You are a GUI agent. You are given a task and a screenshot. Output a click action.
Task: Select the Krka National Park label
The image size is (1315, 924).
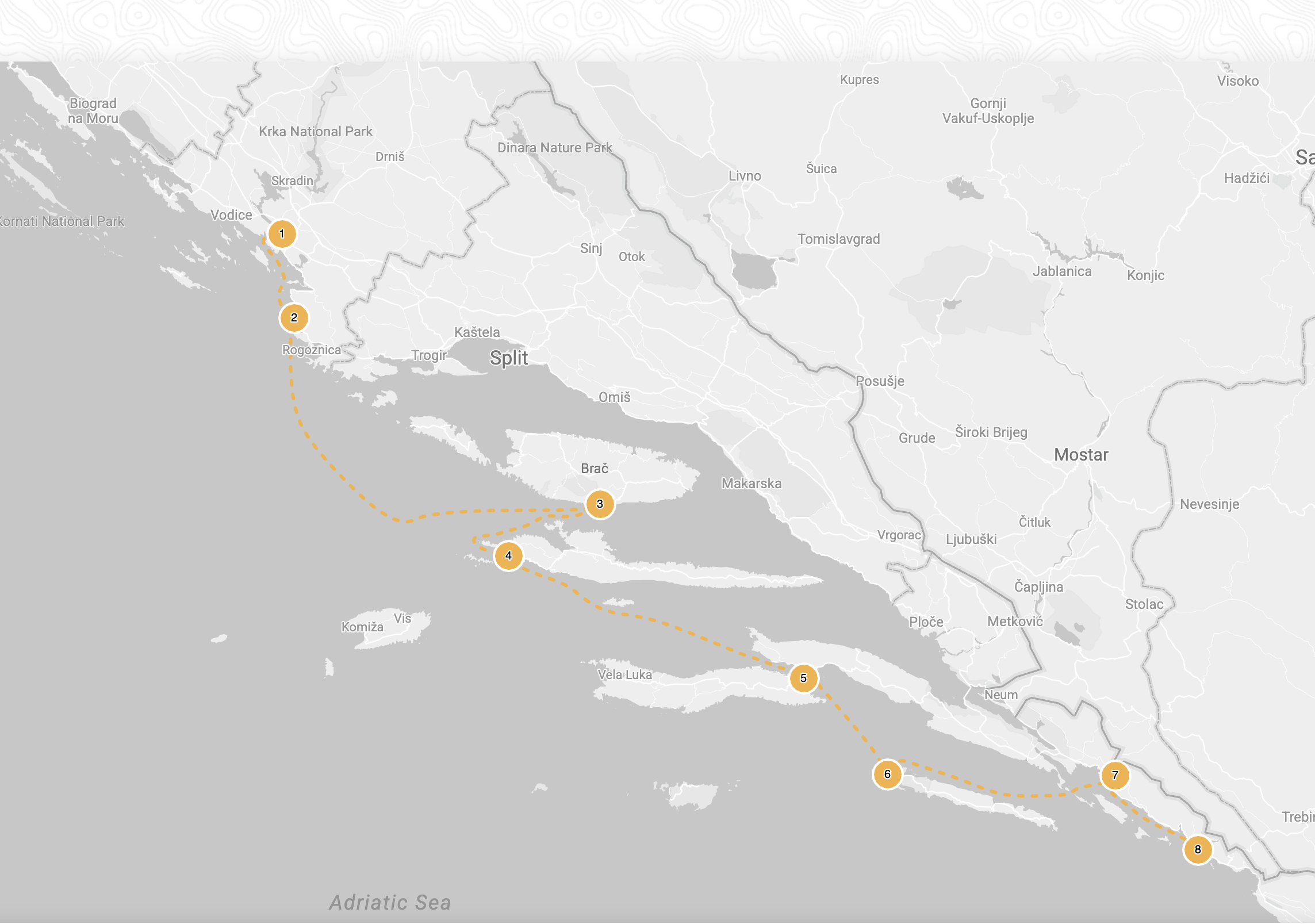point(316,132)
